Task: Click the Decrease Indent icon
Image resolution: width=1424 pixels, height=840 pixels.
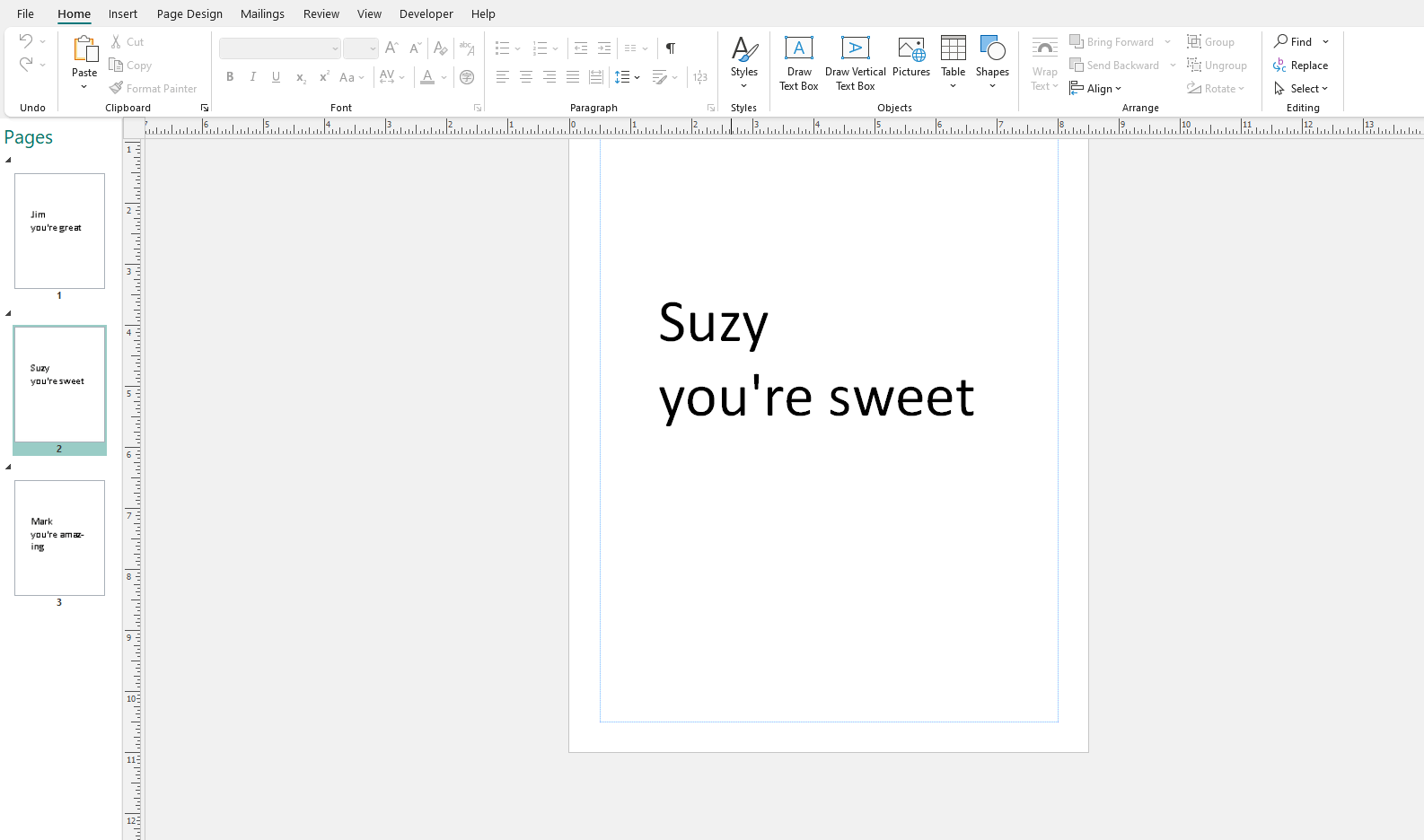Action: coord(581,48)
